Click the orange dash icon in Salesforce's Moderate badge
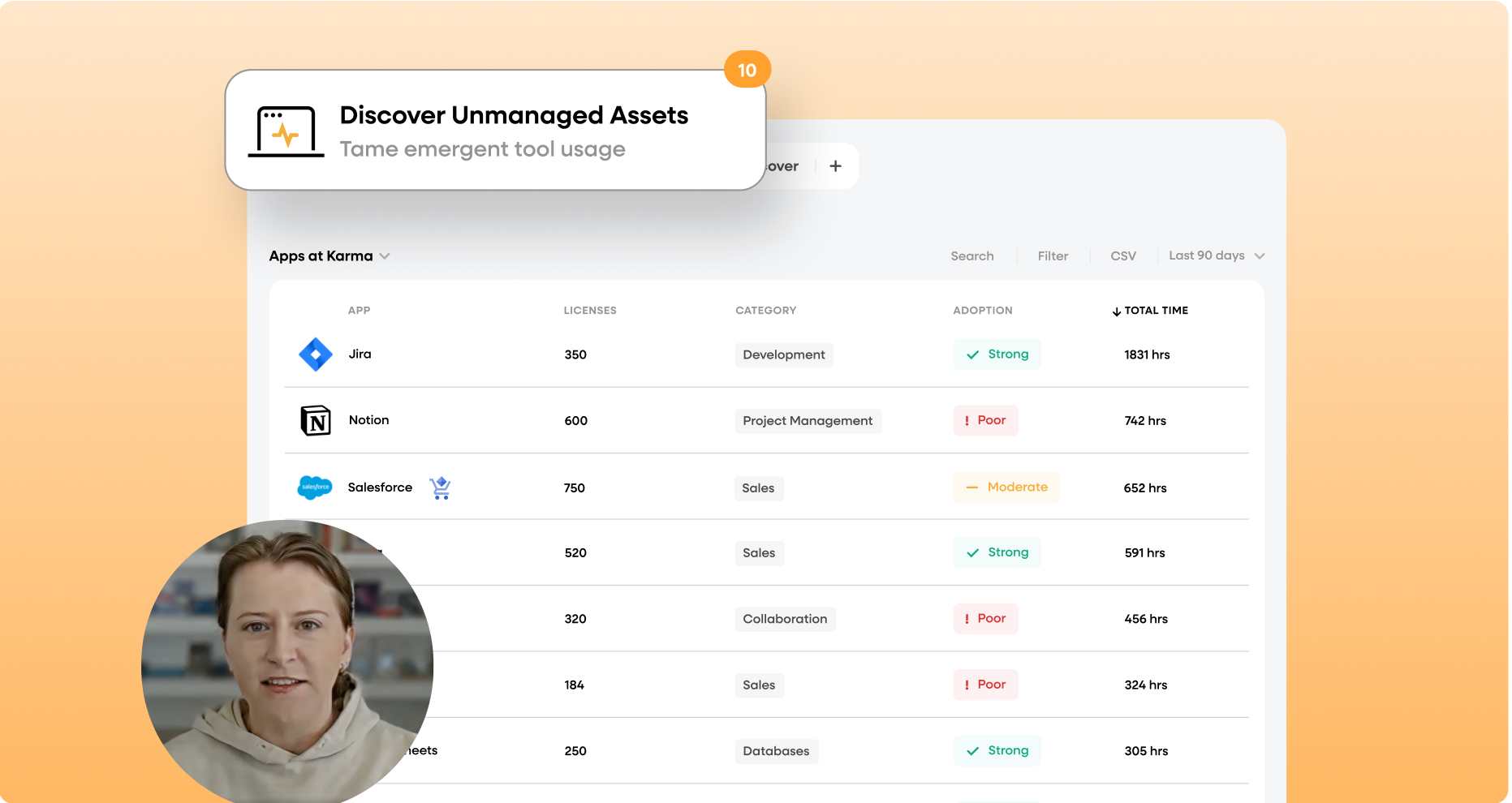 tap(972, 487)
